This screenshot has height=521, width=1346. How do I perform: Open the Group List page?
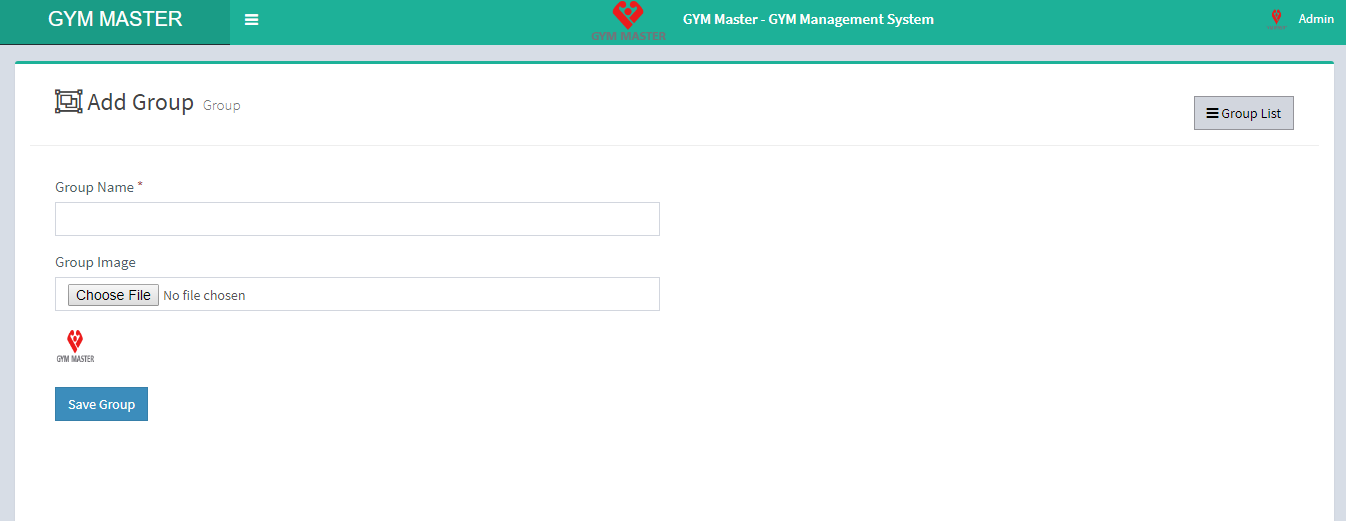(x=1244, y=113)
